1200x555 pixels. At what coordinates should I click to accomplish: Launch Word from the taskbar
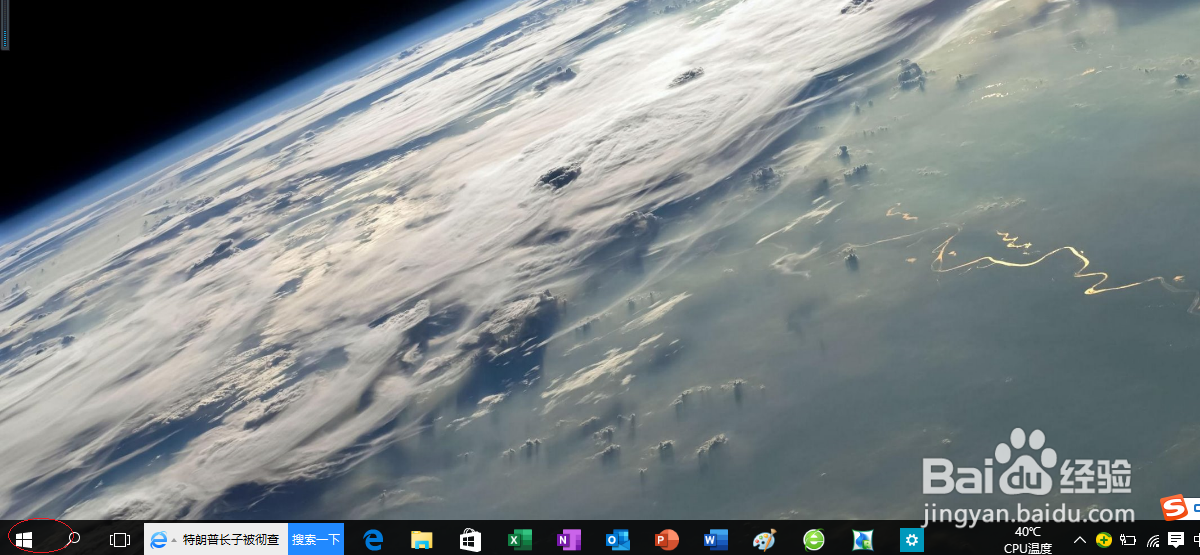[x=715, y=540]
